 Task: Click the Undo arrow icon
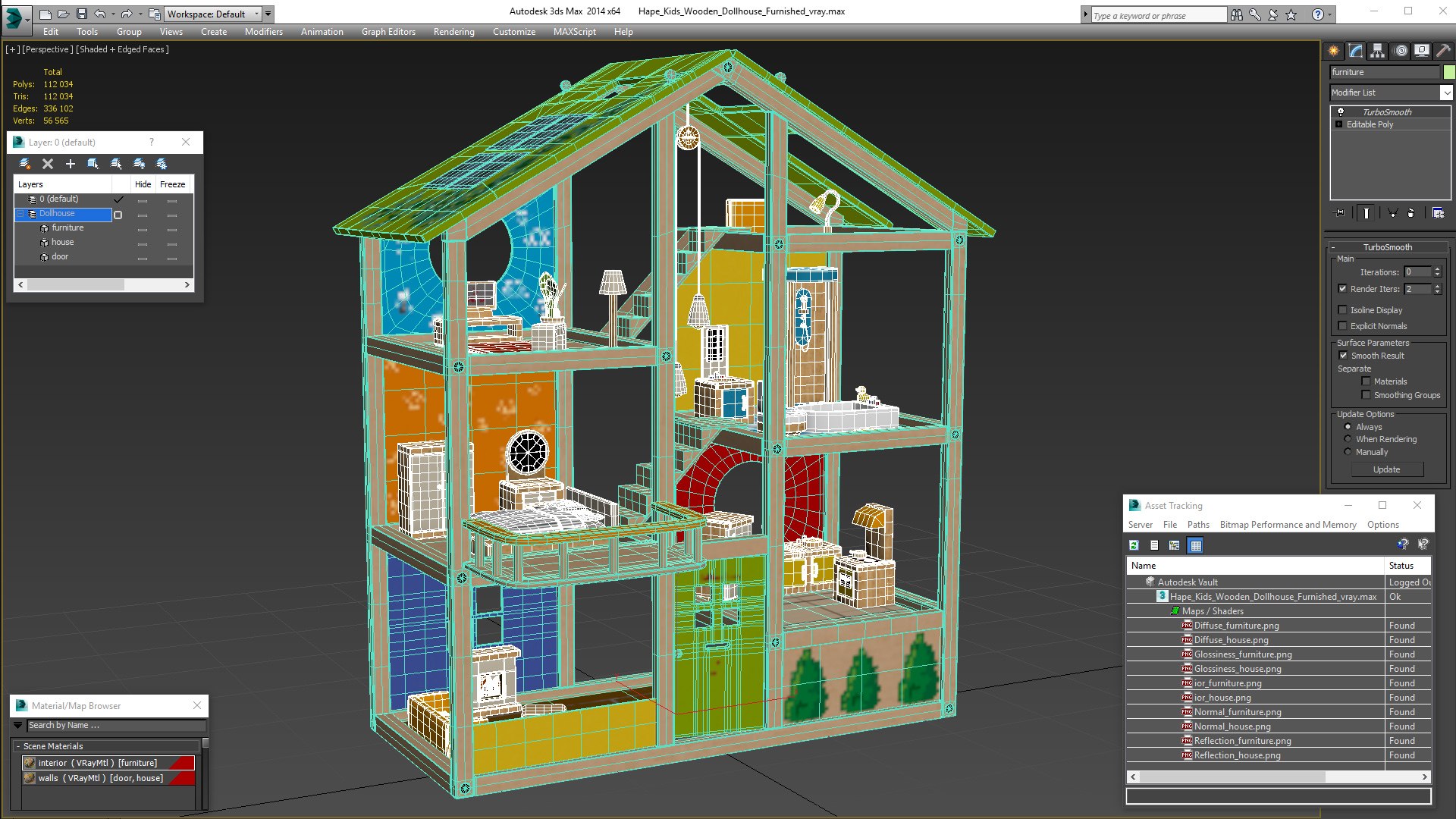(99, 14)
